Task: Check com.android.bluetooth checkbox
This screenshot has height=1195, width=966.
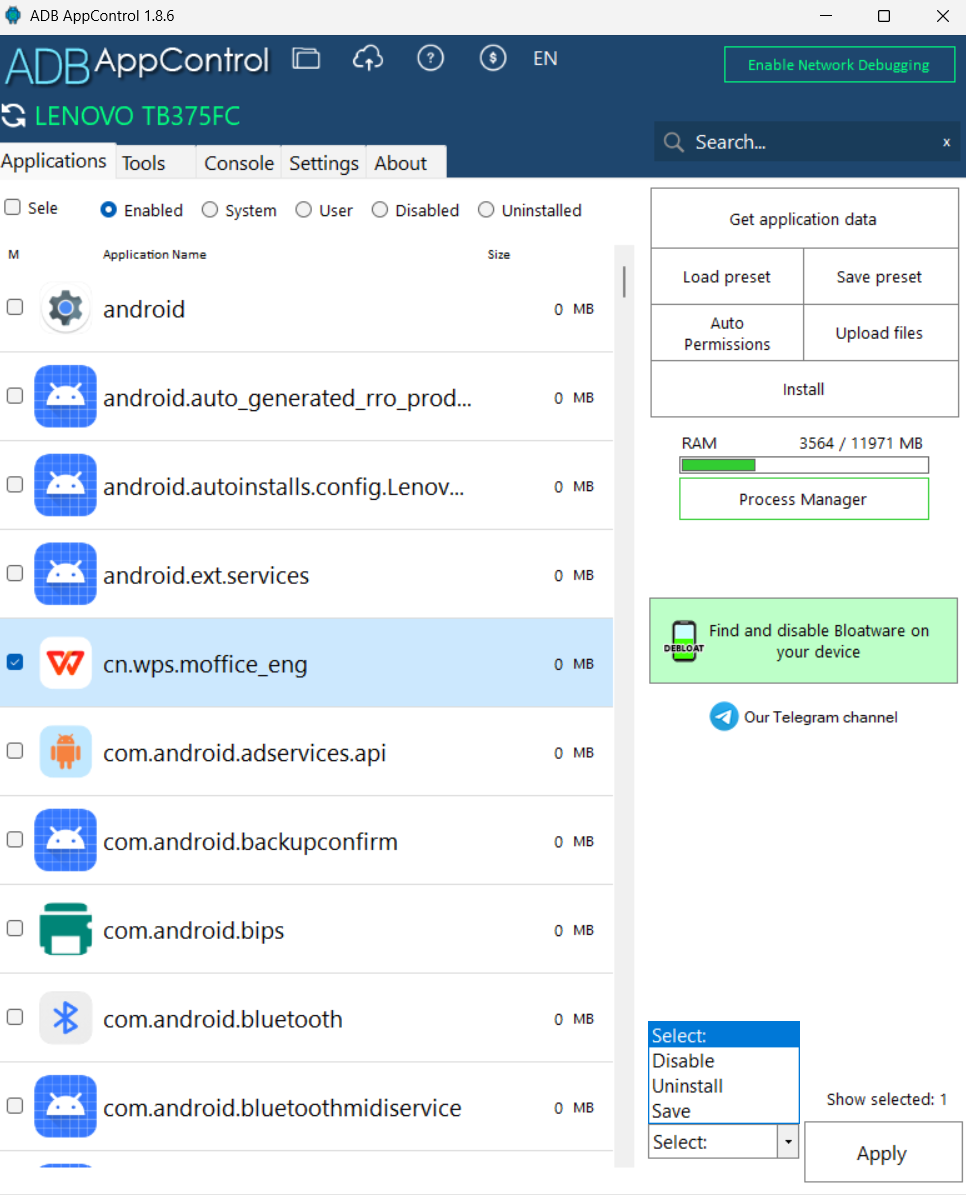Action: [x=14, y=1017]
